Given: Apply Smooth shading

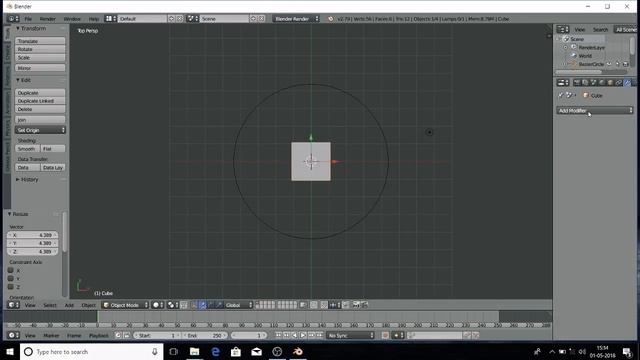Looking at the screenshot, I should (27, 149).
